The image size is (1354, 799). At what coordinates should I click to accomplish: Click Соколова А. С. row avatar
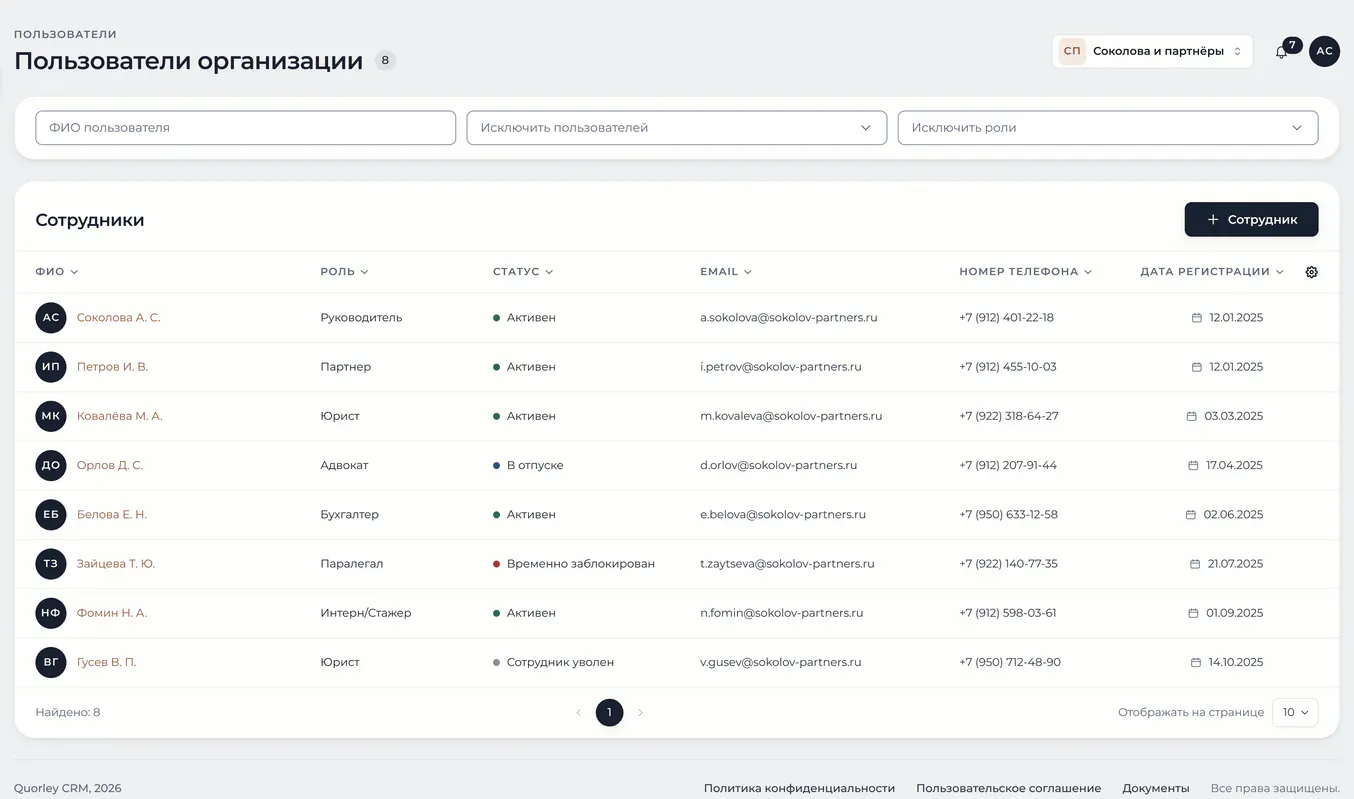[x=51, y=318]
